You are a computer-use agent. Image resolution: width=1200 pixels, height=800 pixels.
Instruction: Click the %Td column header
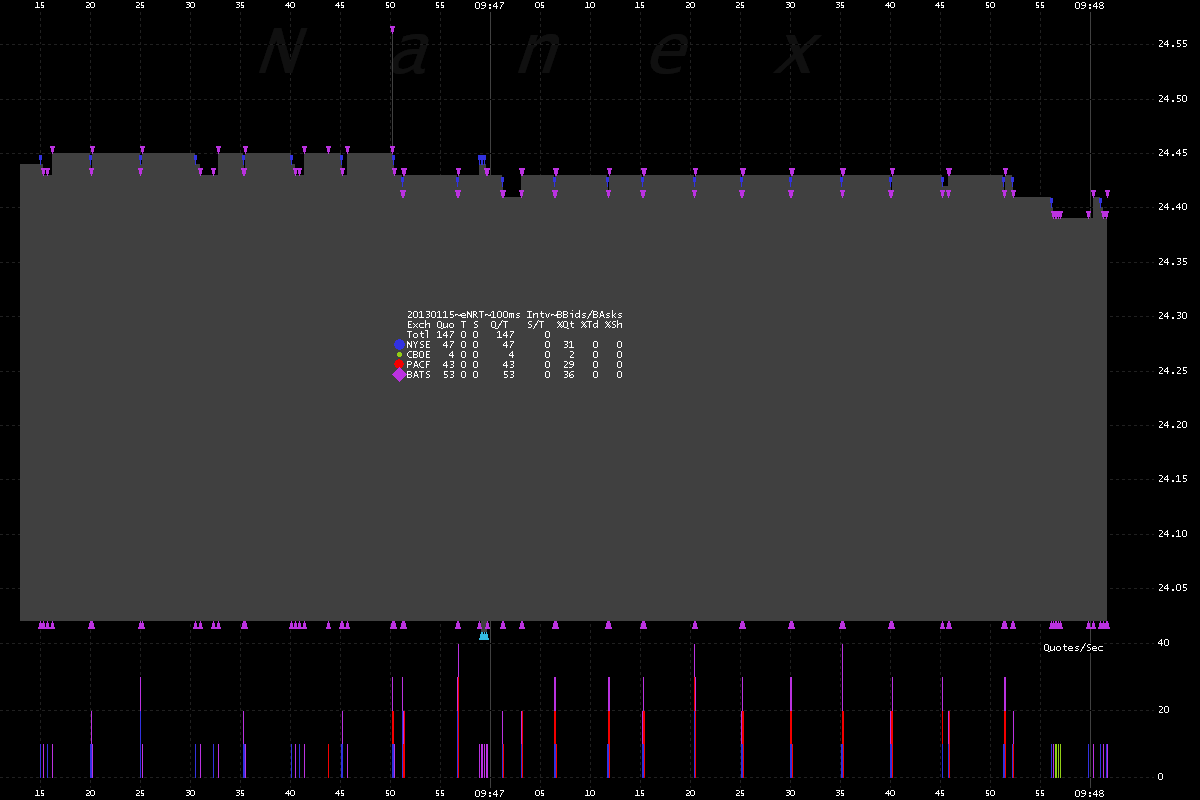(x=589, y=324)
